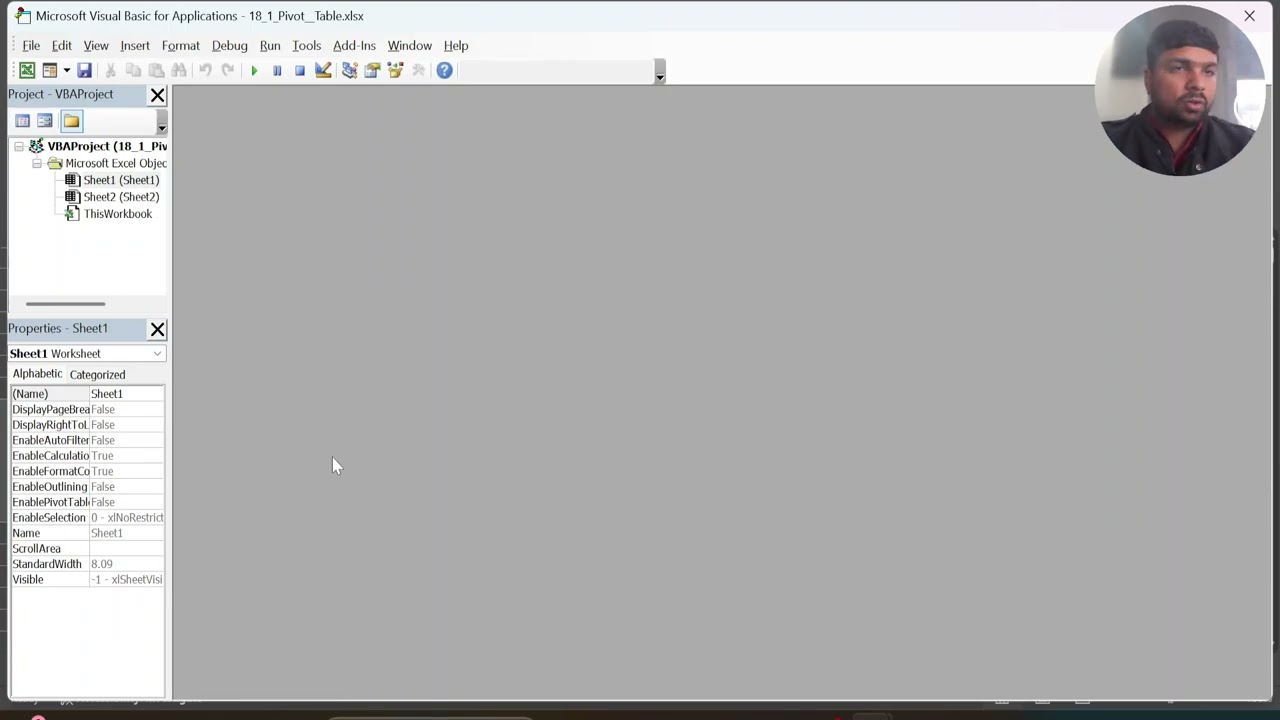Save the workbook with the floppy icon
Screen dimensions: 1280x720
84,70
